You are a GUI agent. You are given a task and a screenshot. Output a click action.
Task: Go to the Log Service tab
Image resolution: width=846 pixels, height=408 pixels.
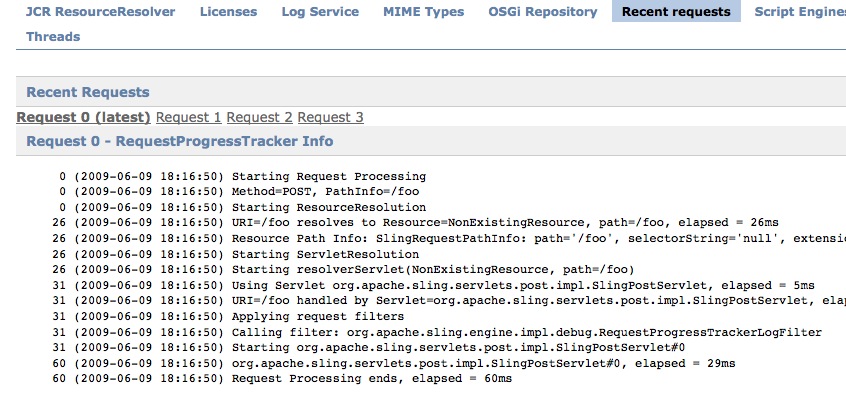[x=320, y=12]
